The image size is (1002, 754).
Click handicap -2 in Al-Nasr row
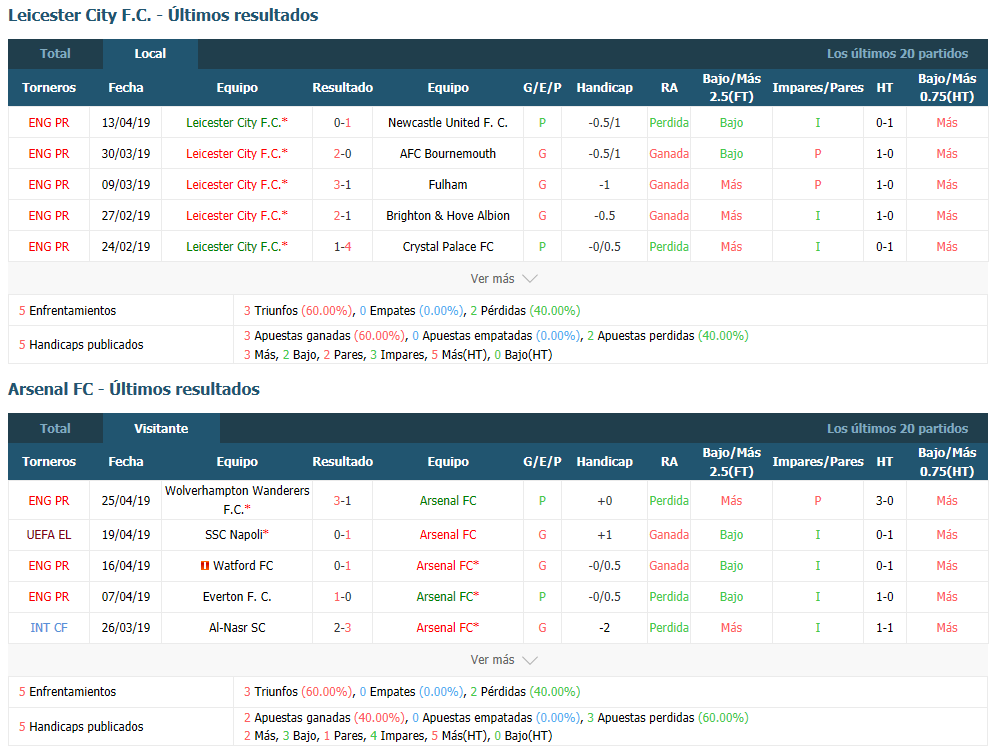[x=605, y=627]
